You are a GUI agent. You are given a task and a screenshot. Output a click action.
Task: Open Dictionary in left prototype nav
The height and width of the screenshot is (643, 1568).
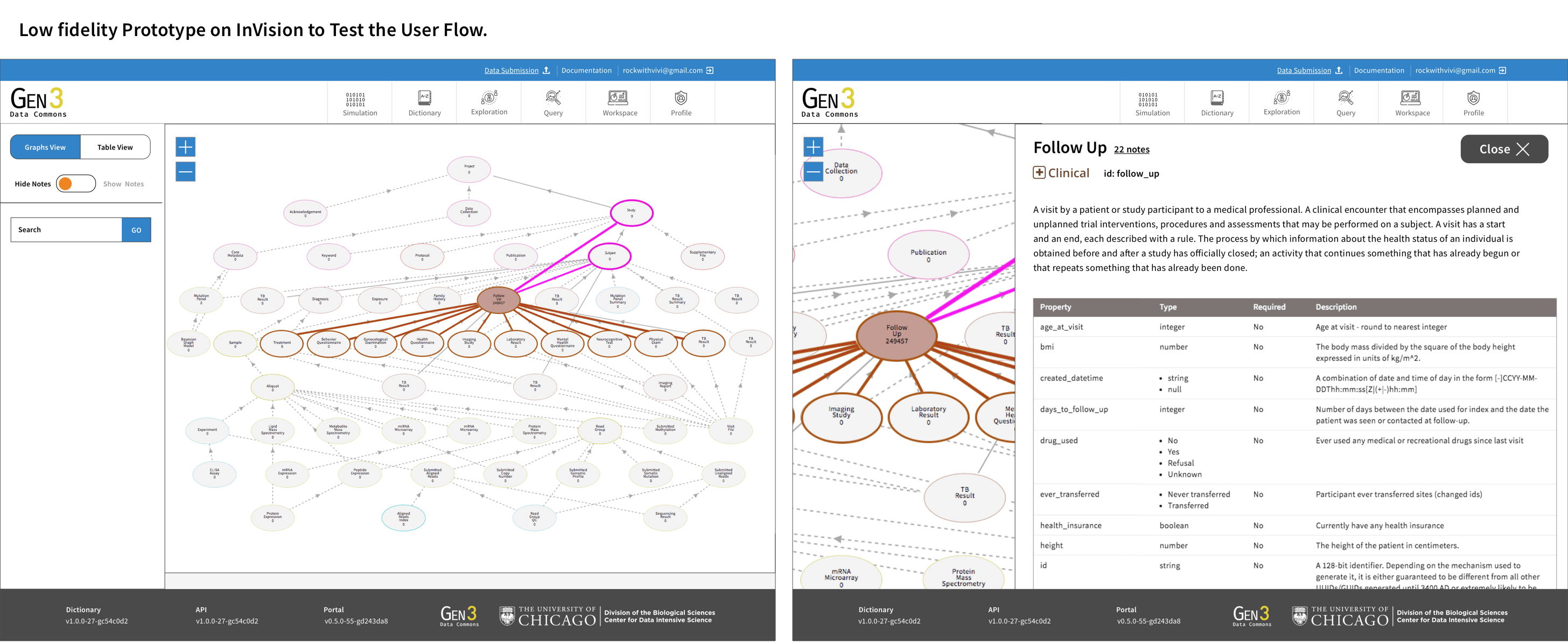[424, 103]
